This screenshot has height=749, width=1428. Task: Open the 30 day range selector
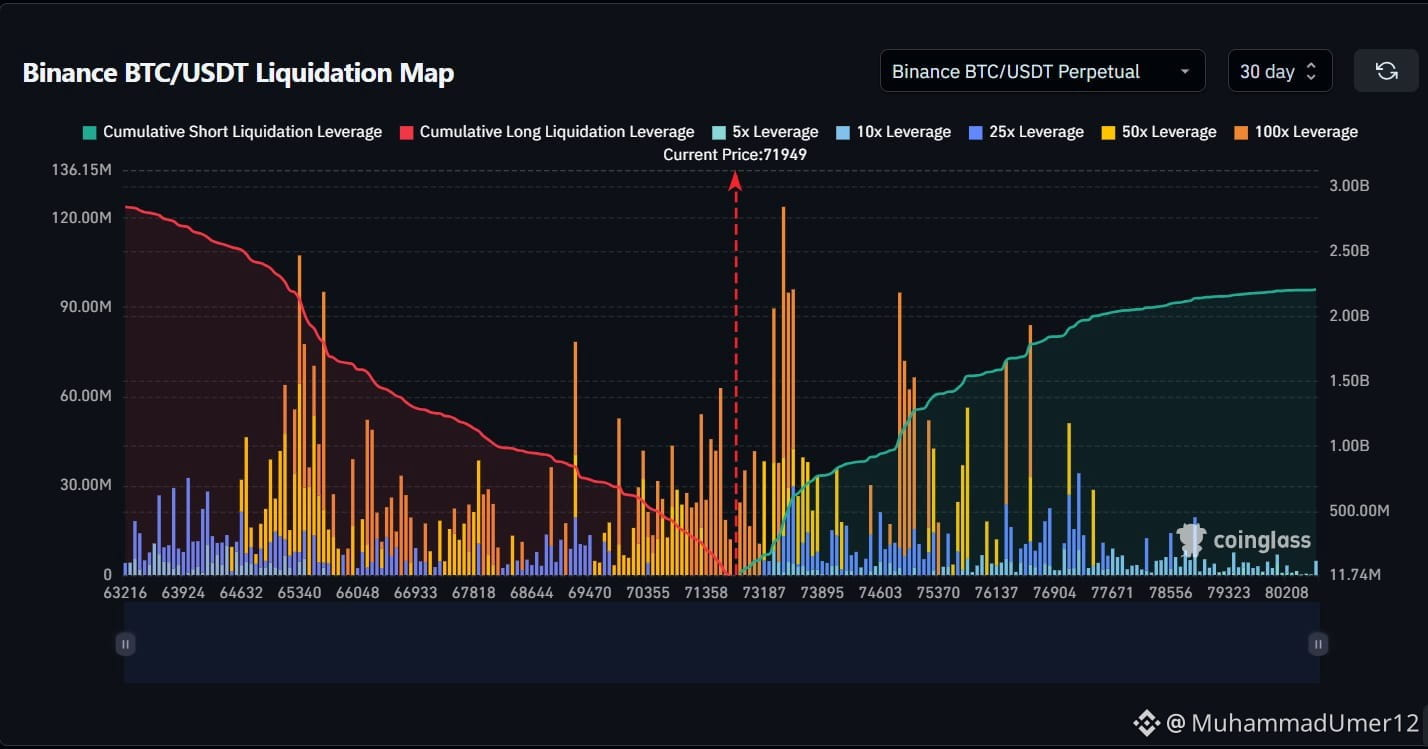(x=1280, y=71)
